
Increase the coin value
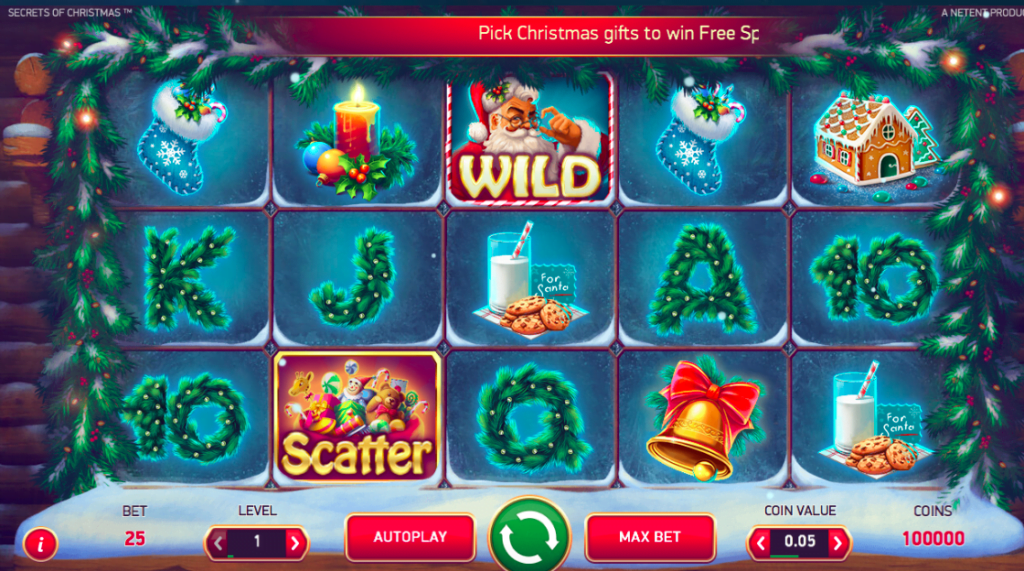(838, 543)
